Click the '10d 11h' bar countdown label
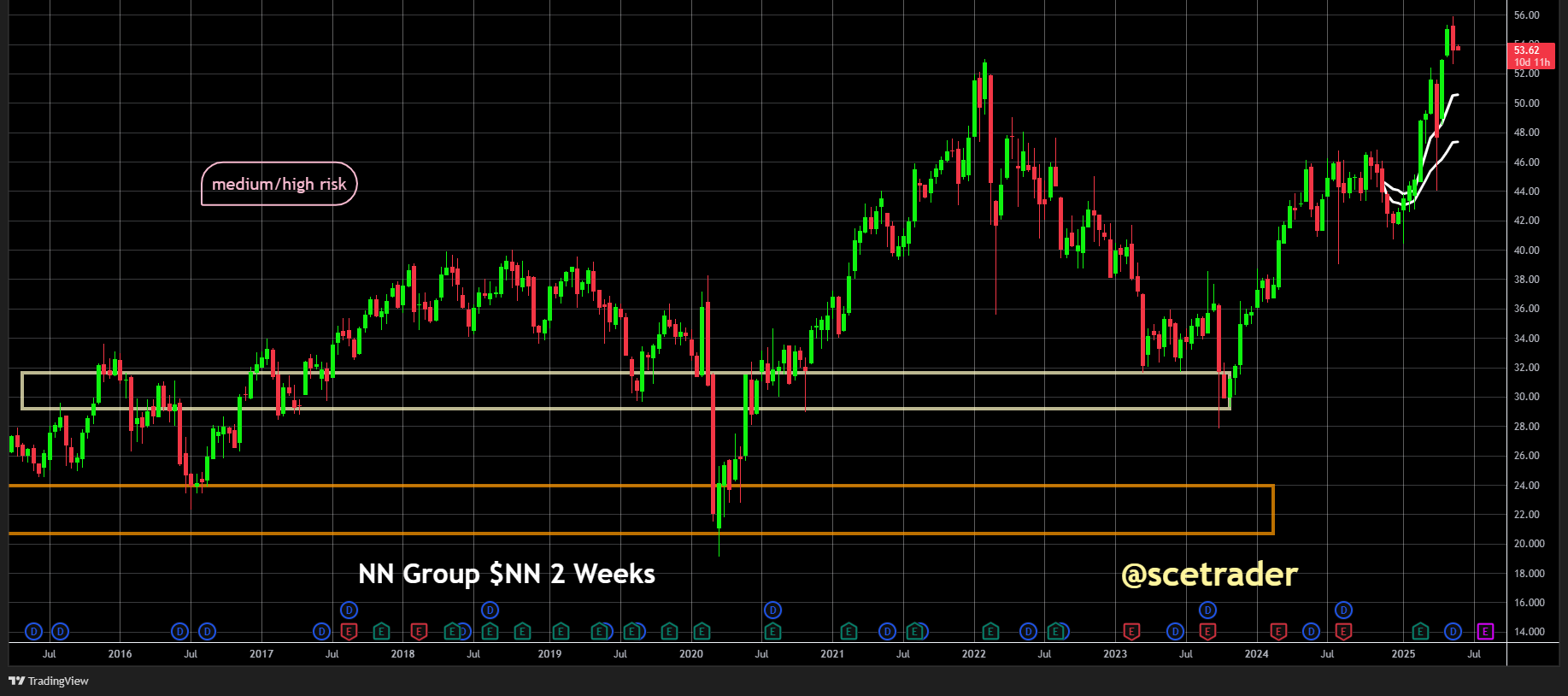The image size is (1568, 696). [x=1531, y=62]
